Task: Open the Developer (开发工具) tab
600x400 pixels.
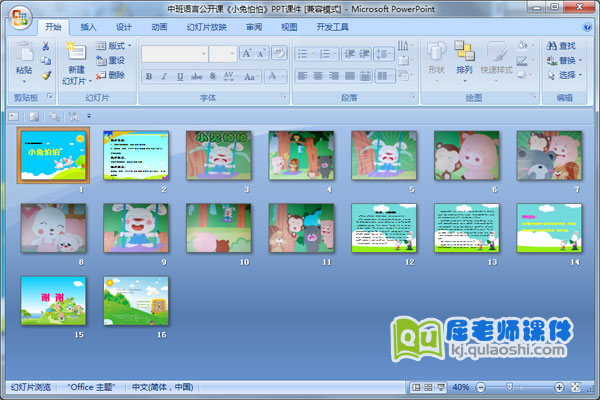Action: [x=332, y=27]
